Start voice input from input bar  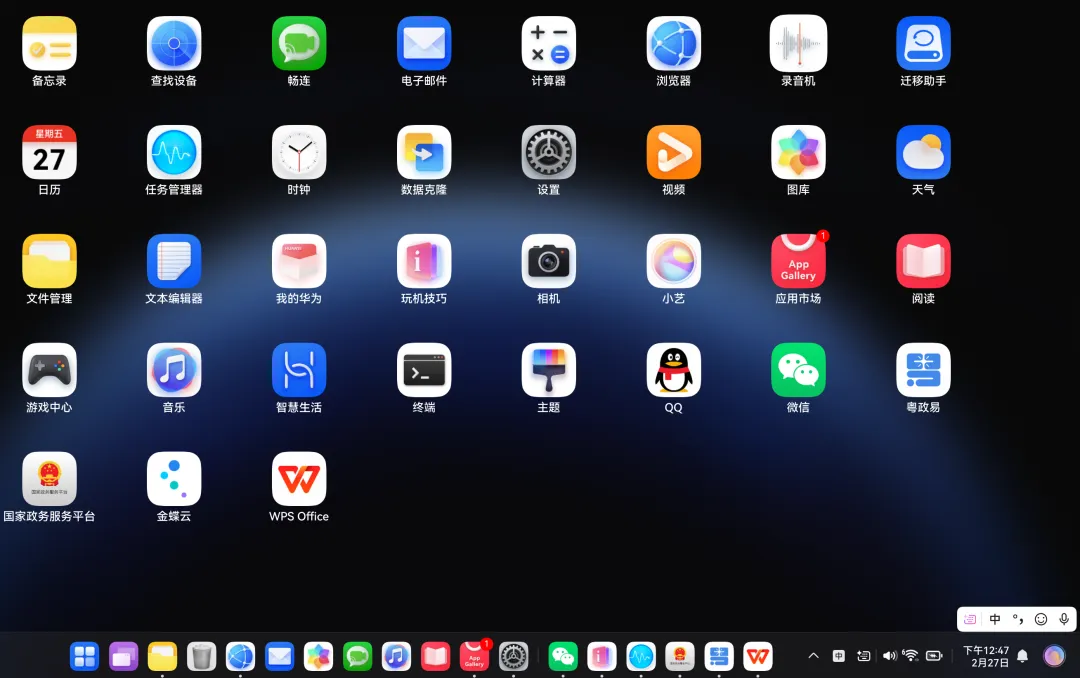[x=1064, y=619]
